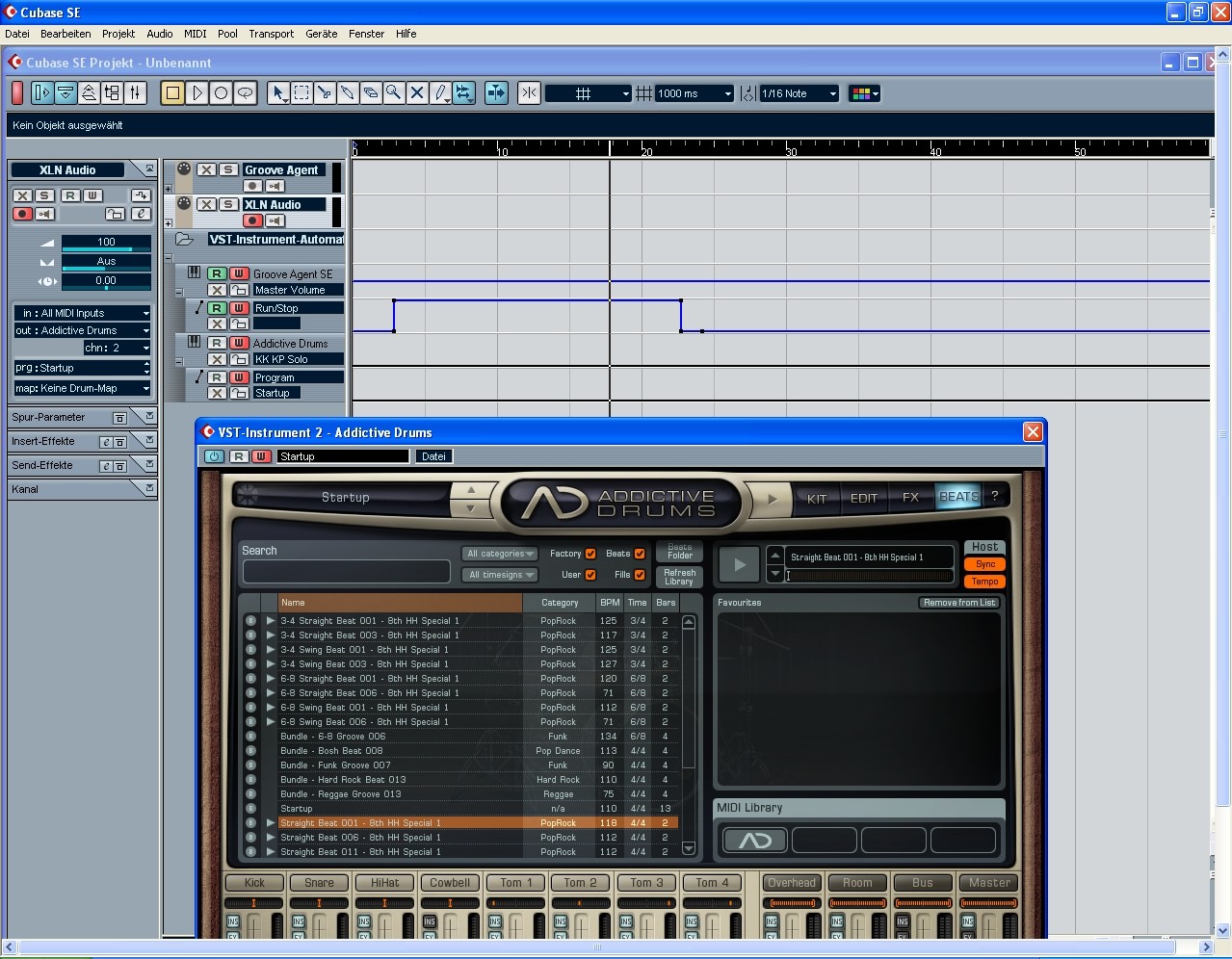
Task: Toggle record enable on XLN Audio track row
Action: tap(252, 221)
